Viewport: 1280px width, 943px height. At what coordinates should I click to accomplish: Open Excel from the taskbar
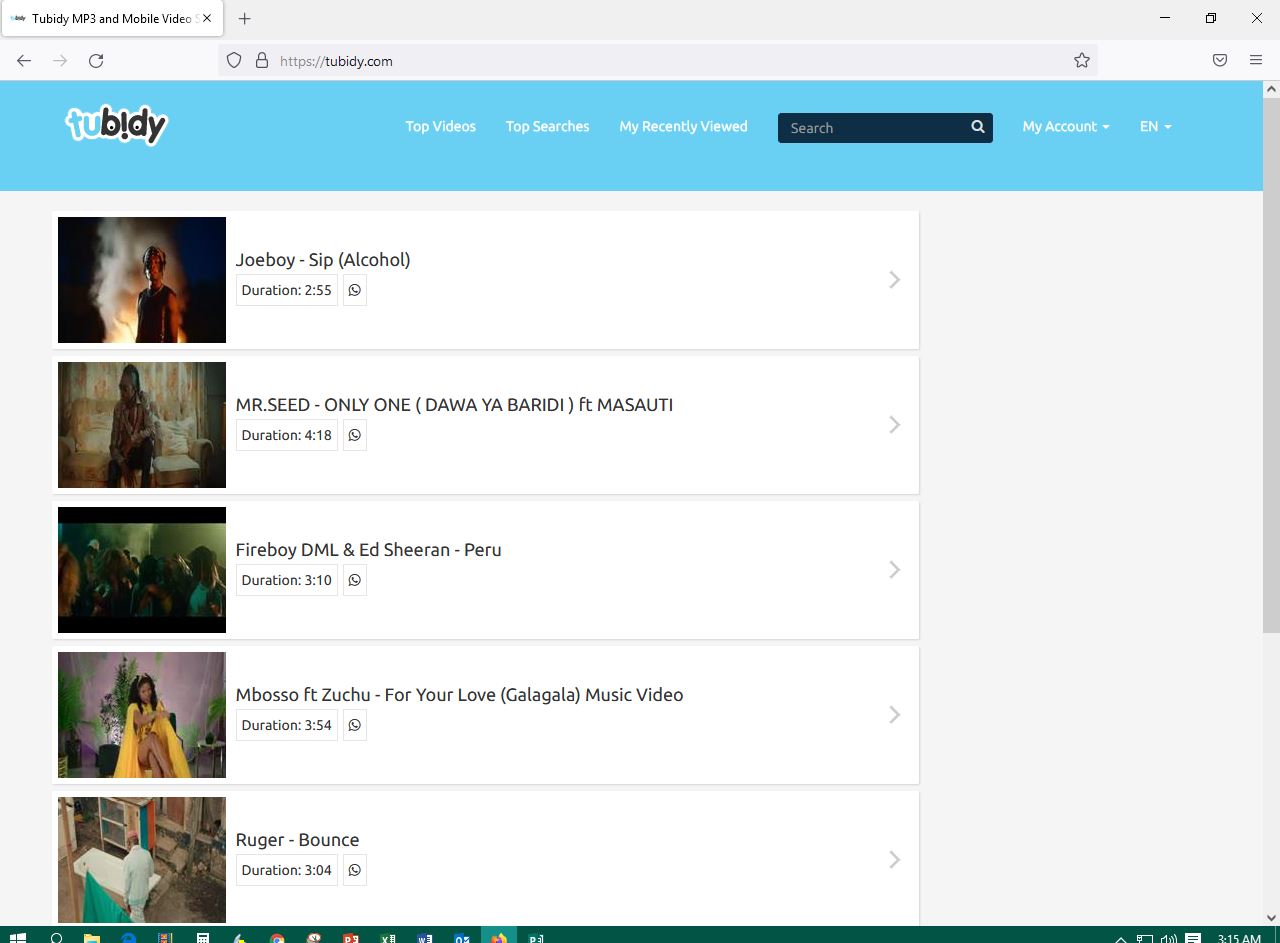[388, 938]
